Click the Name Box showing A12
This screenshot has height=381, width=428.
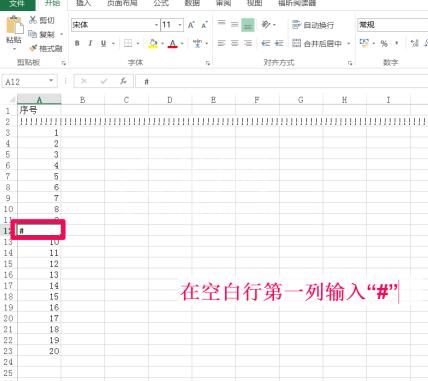click(x=29, y=82)
